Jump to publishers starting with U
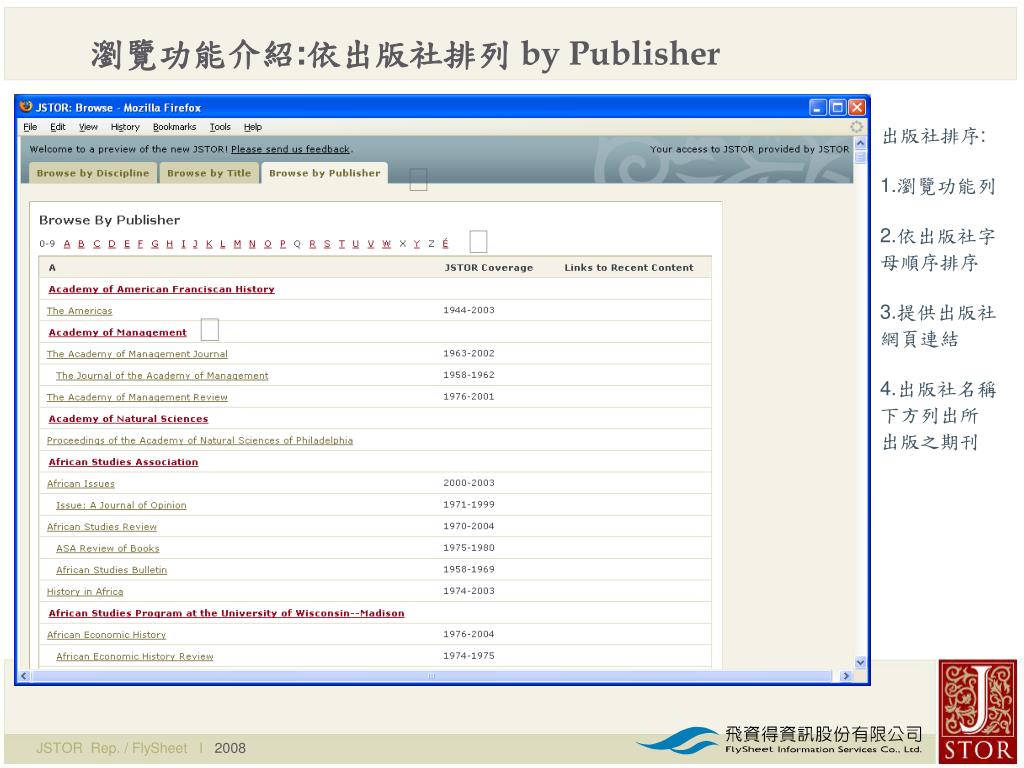Screen dimensions: 1024x768 356,244
